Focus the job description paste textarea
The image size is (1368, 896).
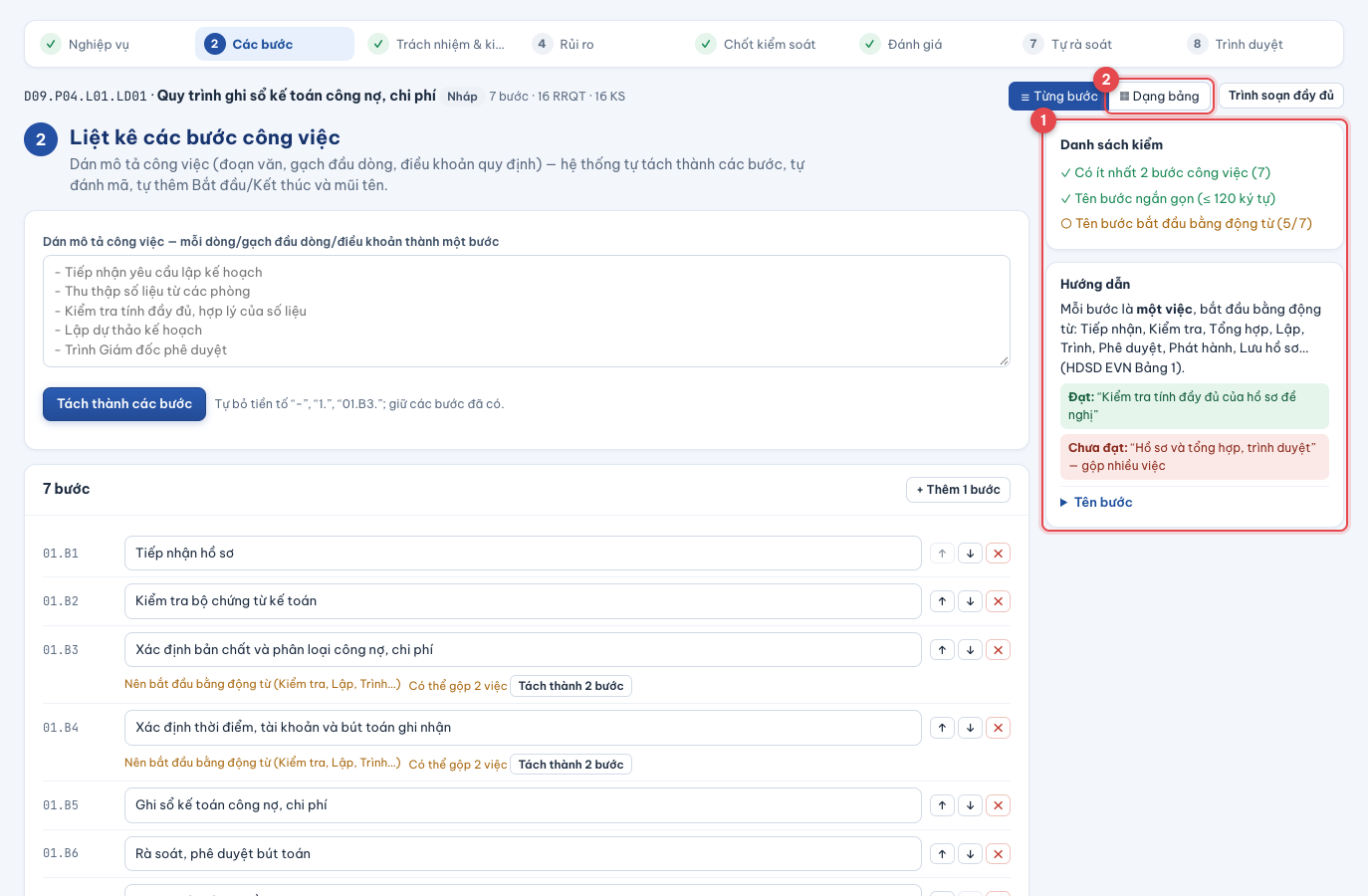(x=527, y=311)
